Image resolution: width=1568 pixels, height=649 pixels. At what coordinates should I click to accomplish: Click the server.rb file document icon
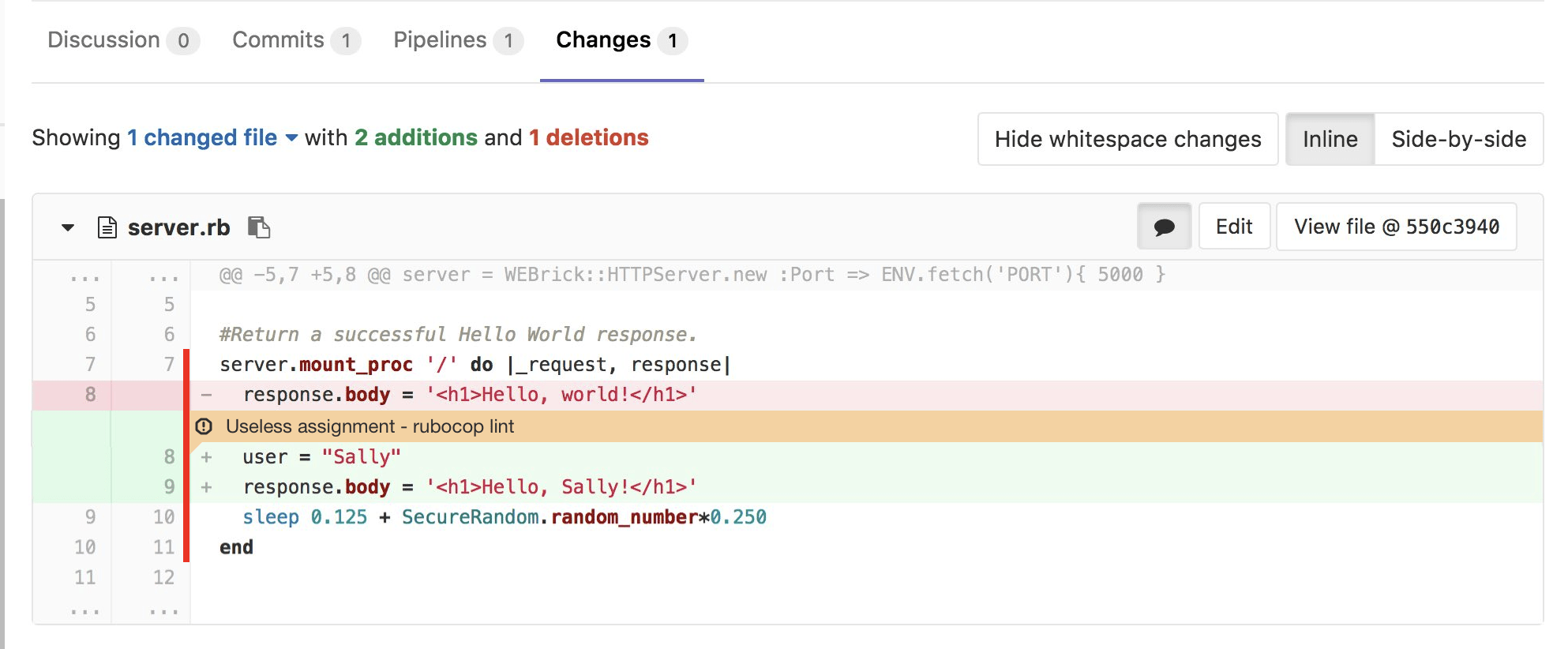tap(107, 227)
